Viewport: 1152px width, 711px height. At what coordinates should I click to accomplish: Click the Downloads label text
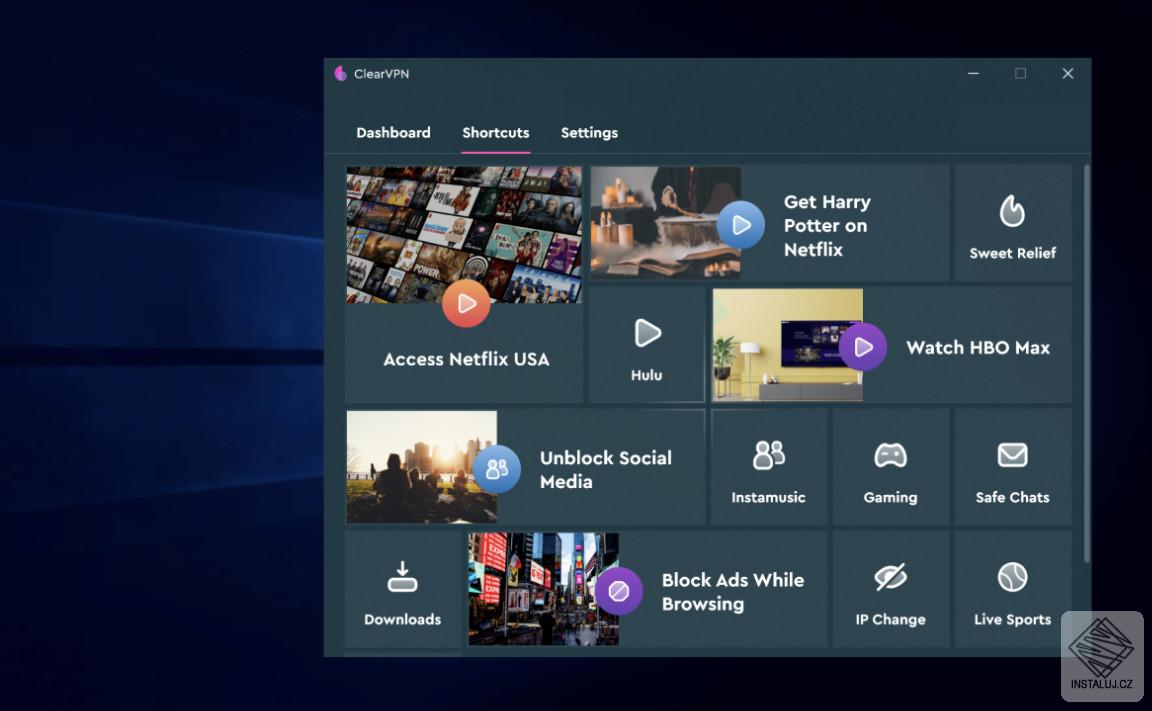[x=403, y=619]
